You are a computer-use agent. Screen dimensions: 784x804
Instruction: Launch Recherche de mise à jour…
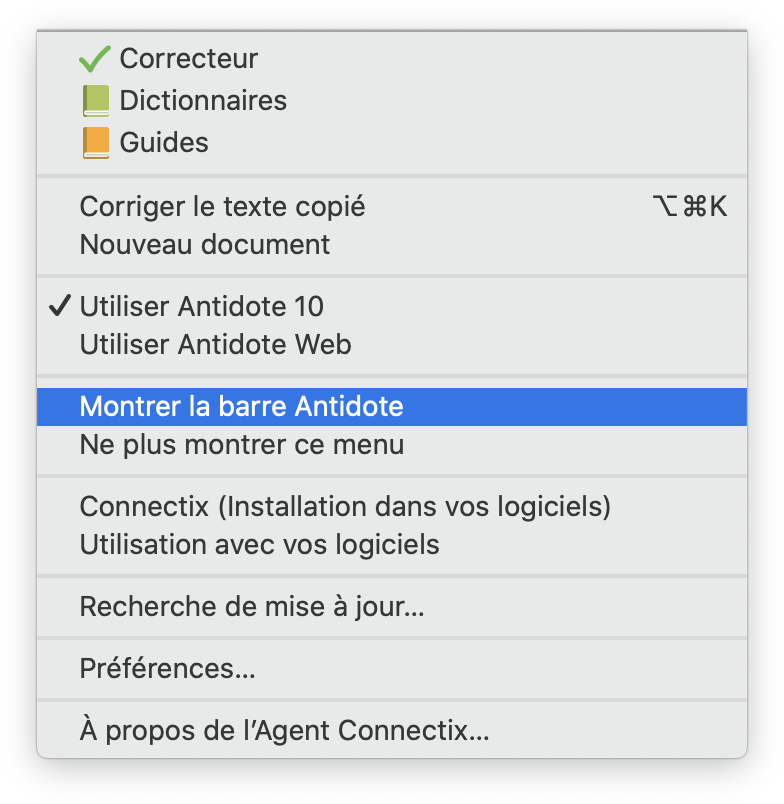(252, 607)
